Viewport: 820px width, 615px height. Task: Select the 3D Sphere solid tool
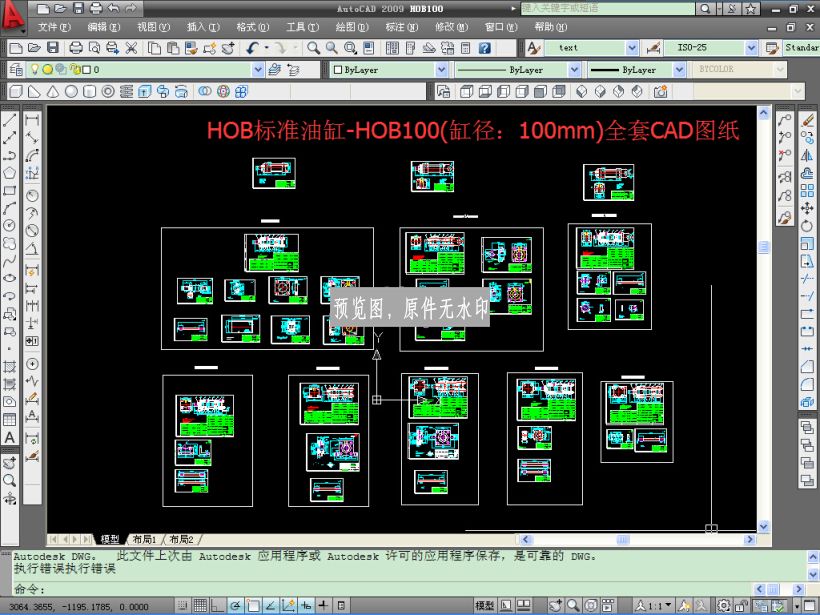pyautogui.click(x=71, y=92)
